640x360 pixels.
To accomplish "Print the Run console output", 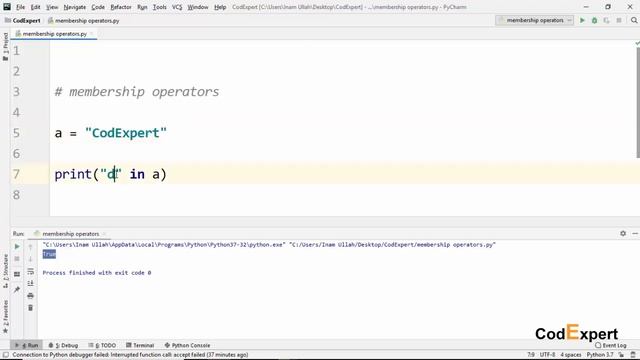I will (x=31, y=296).
